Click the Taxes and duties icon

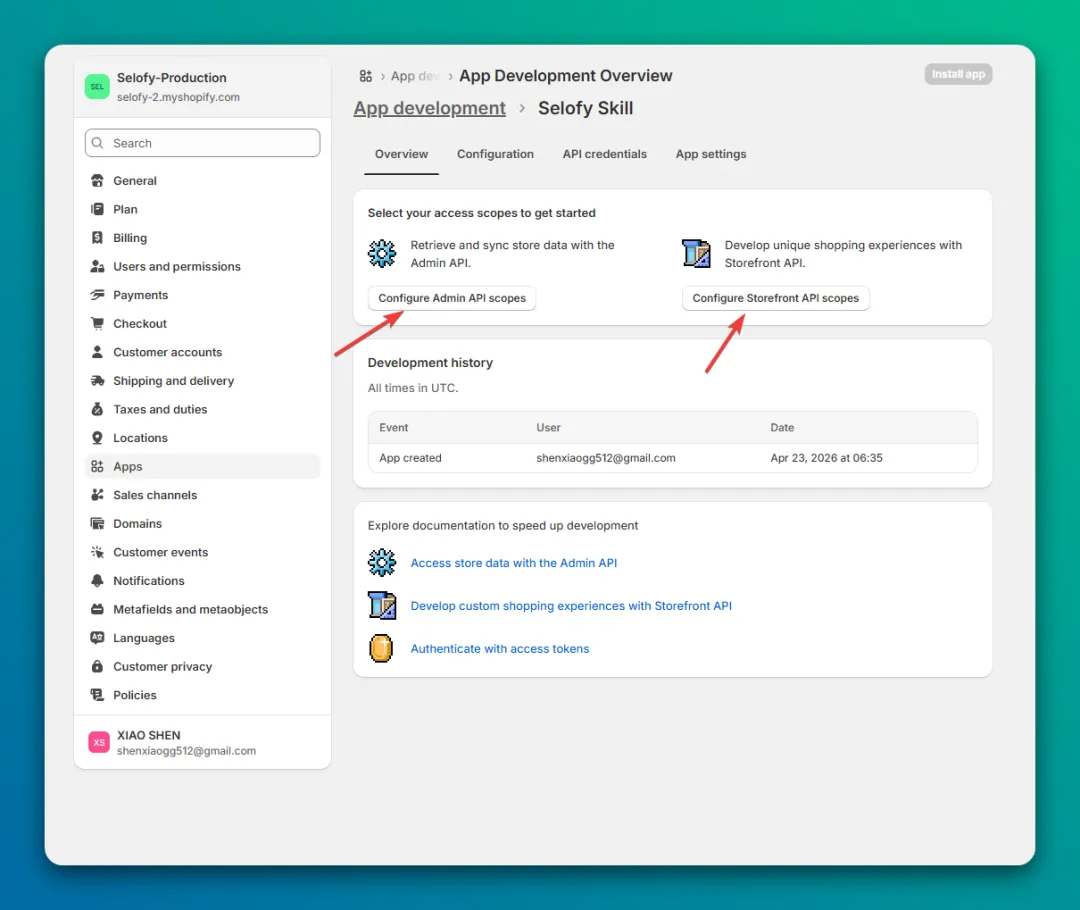point(97,409)
